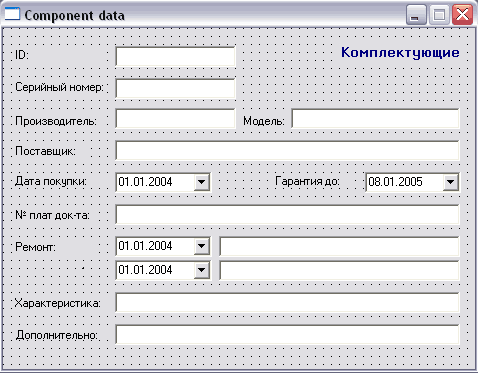This screenshot has height=373, width=478.
Task: Click the № плат док-та input field
Action: pos(288,214)
